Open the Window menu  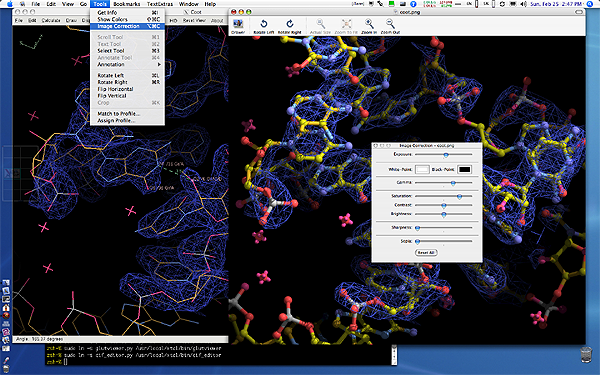point(189,4)
